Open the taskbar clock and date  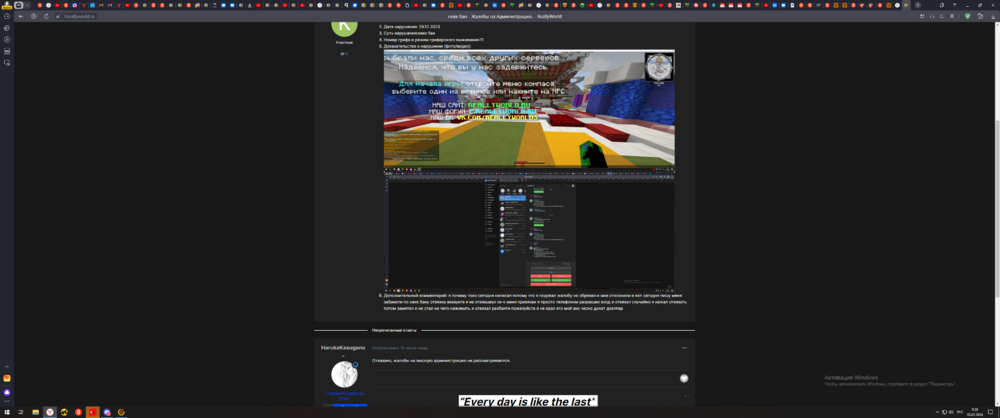coord(974,412)
